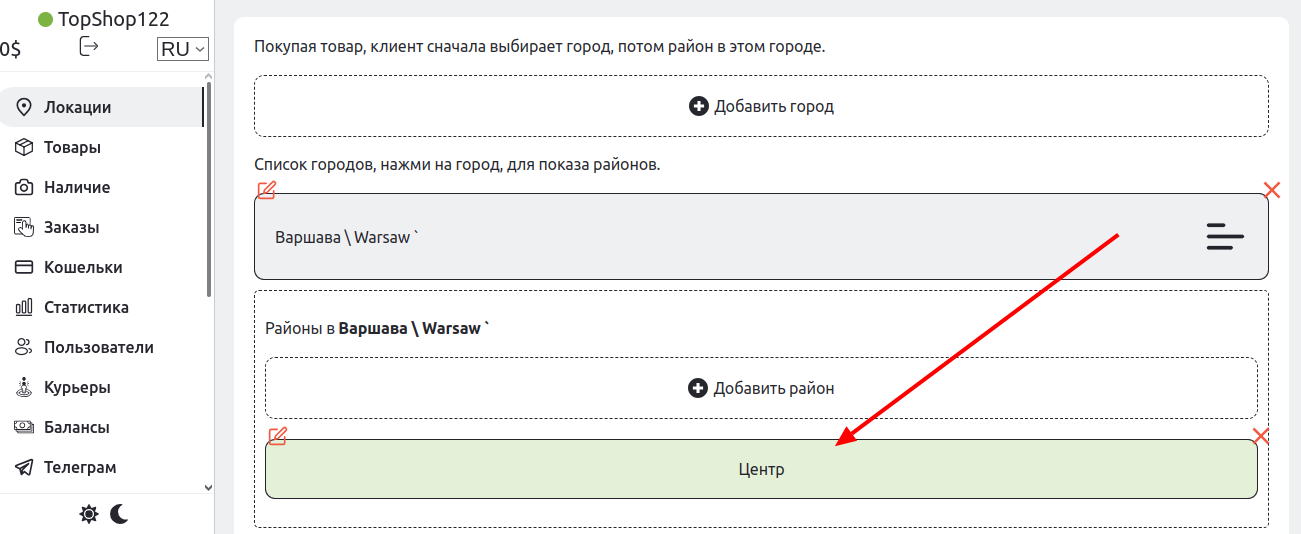Image resolution: width=1301 pixels, height=534 pixels.
Task: Click the Пользователи people icon
Action: coord(24,347)
